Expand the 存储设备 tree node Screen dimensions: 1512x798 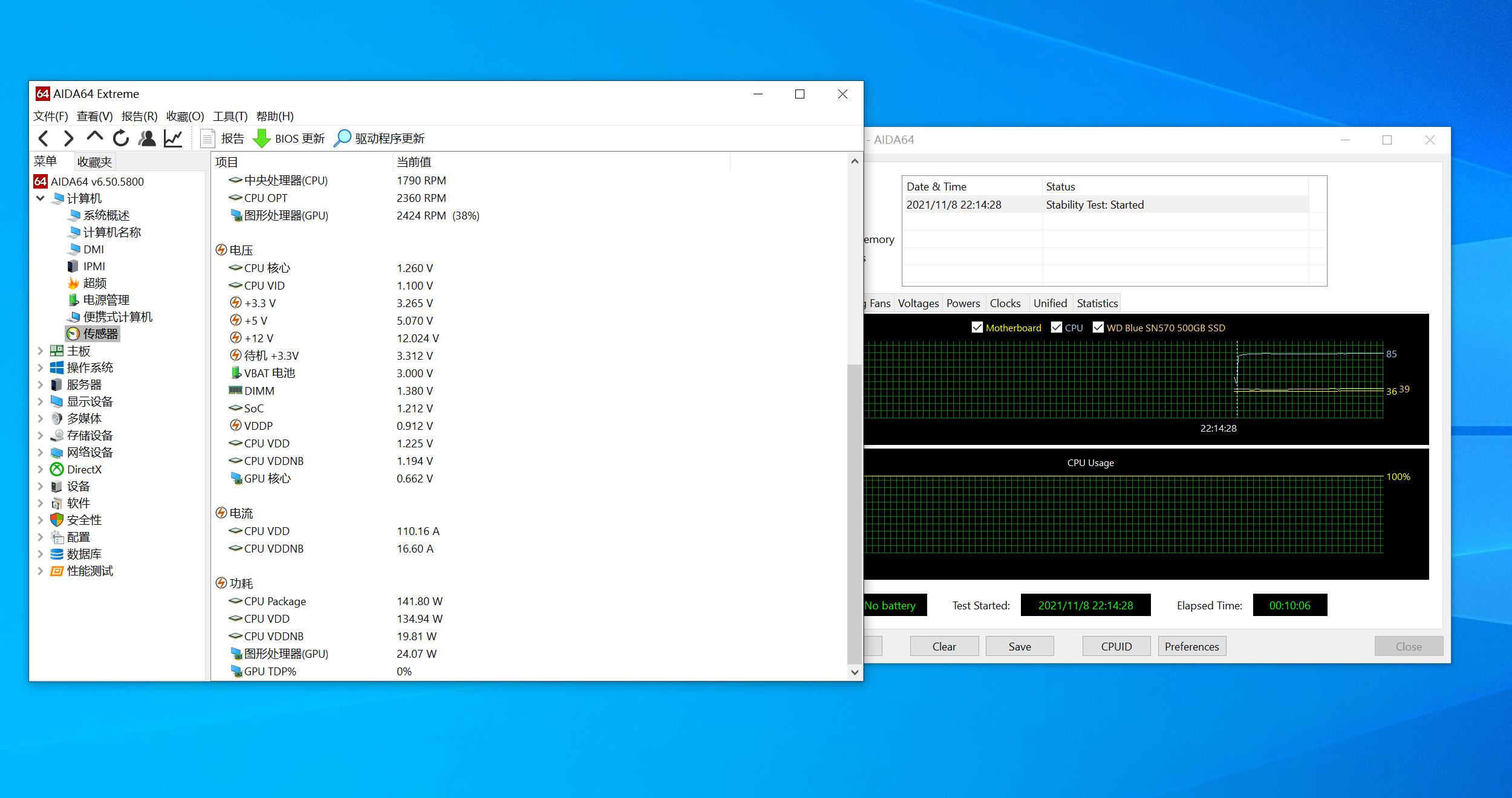pyautogui.click(x=40, y=435)
